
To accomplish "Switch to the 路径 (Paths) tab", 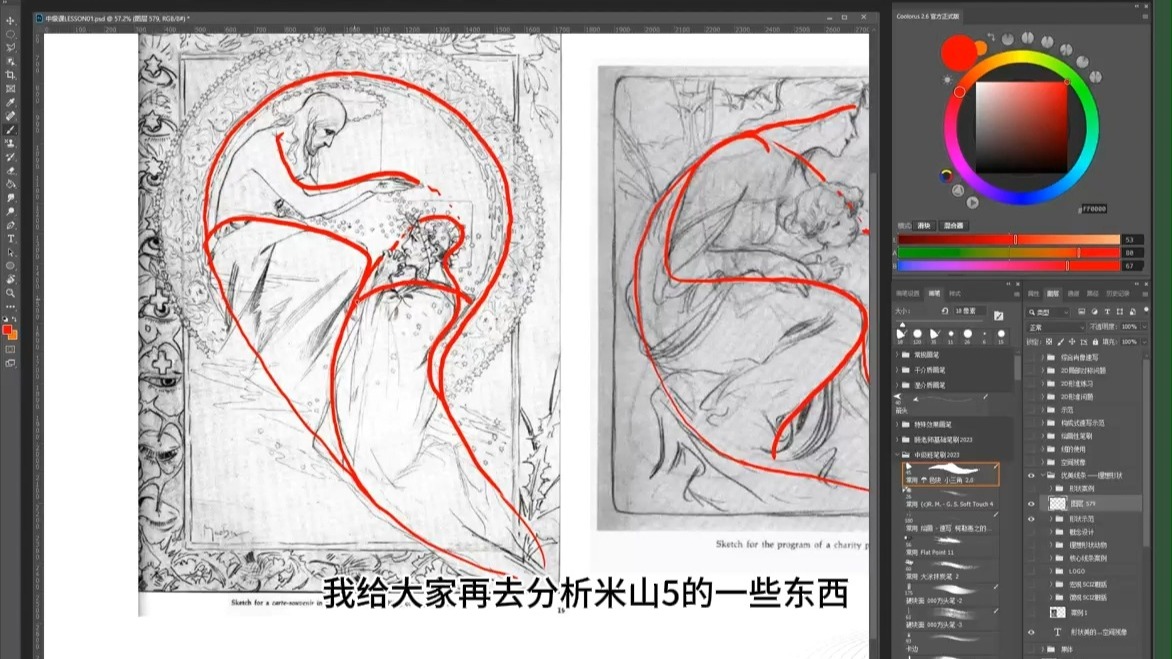I will point(1093,294).
